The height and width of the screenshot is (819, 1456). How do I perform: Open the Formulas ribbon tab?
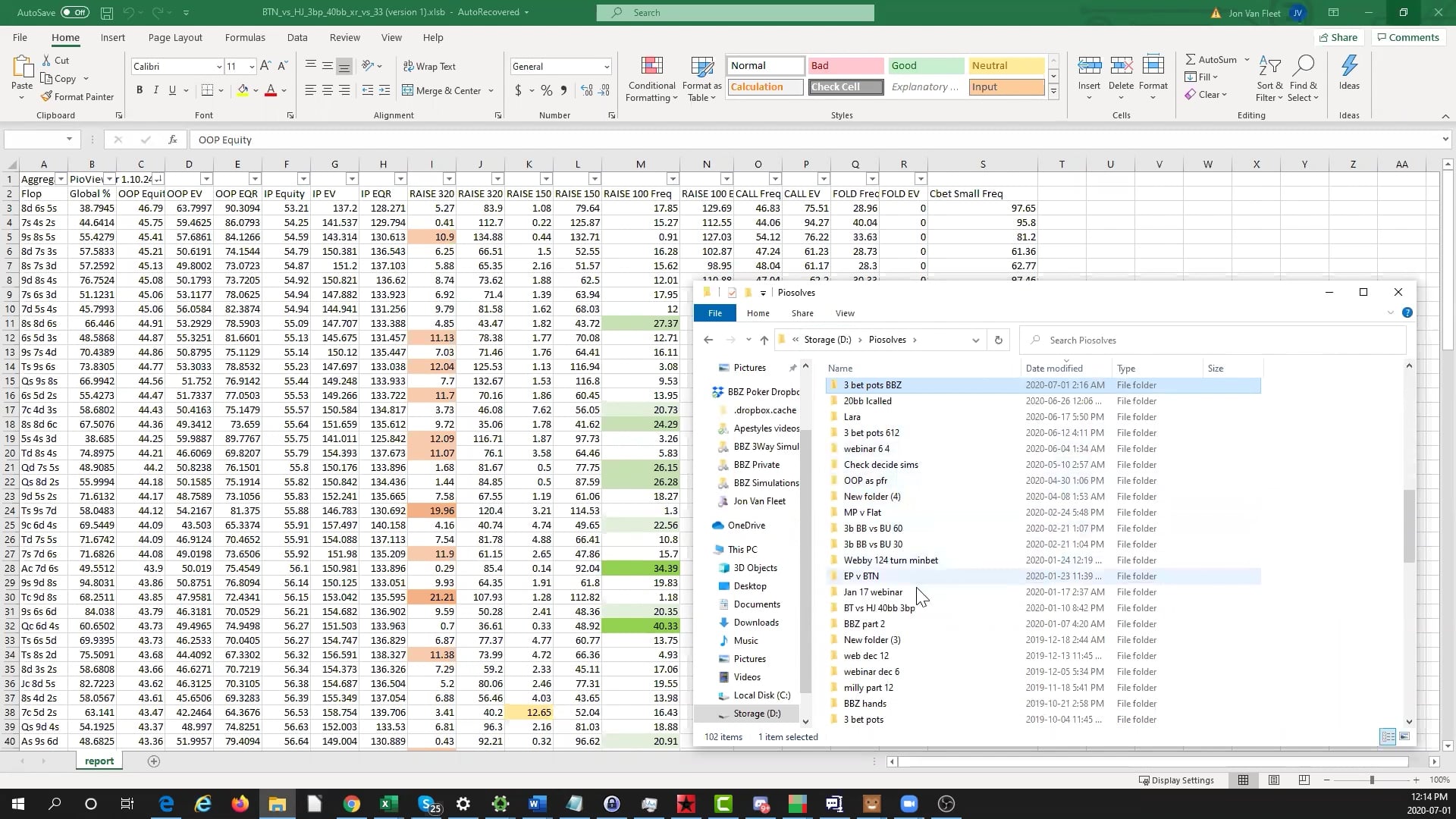point(245,37)
